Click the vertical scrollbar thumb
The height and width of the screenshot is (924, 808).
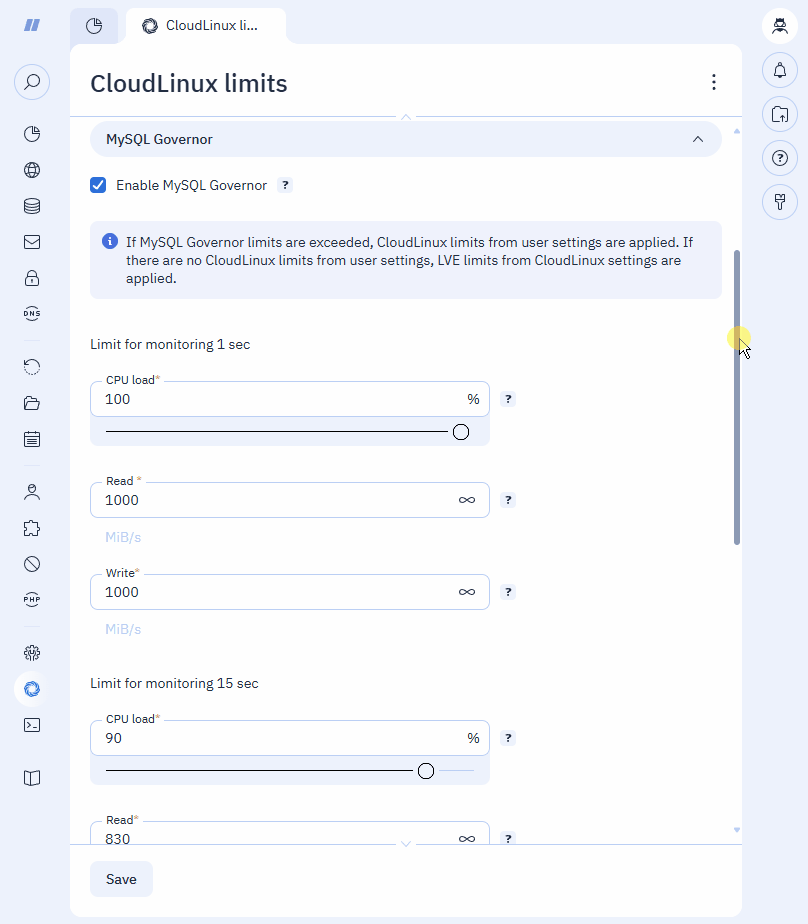click(737, 398)
